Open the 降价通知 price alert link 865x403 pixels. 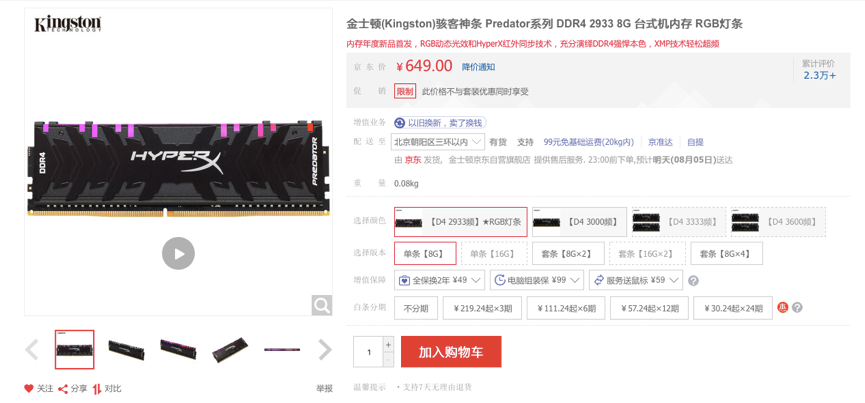(478, 67)
